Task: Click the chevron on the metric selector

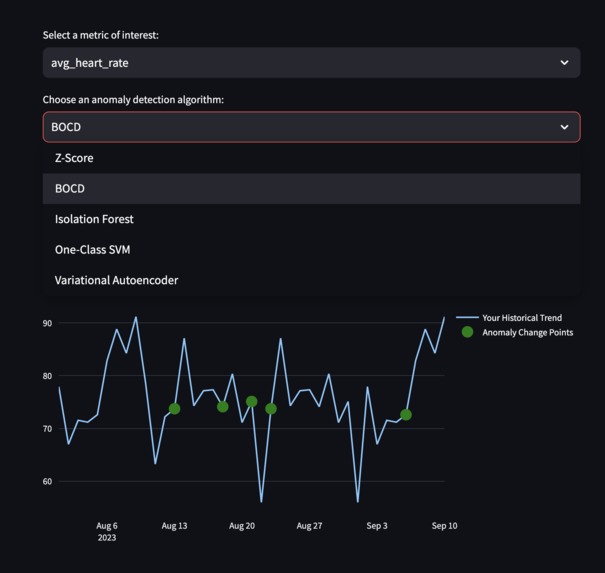Action: click(564, 63)
